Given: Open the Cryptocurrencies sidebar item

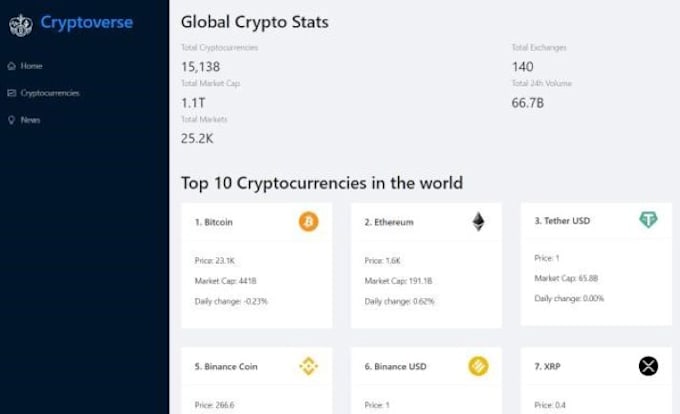Looking at the screenshot, I should (43, 93).
